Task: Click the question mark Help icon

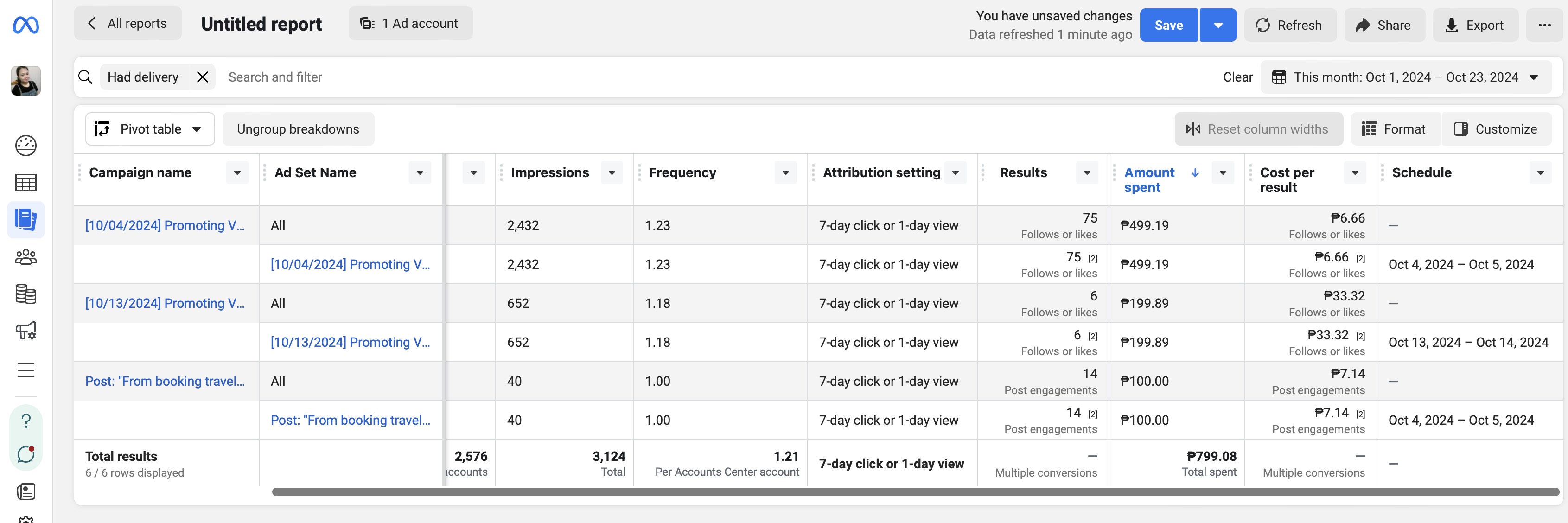Action: pos(25,421)
